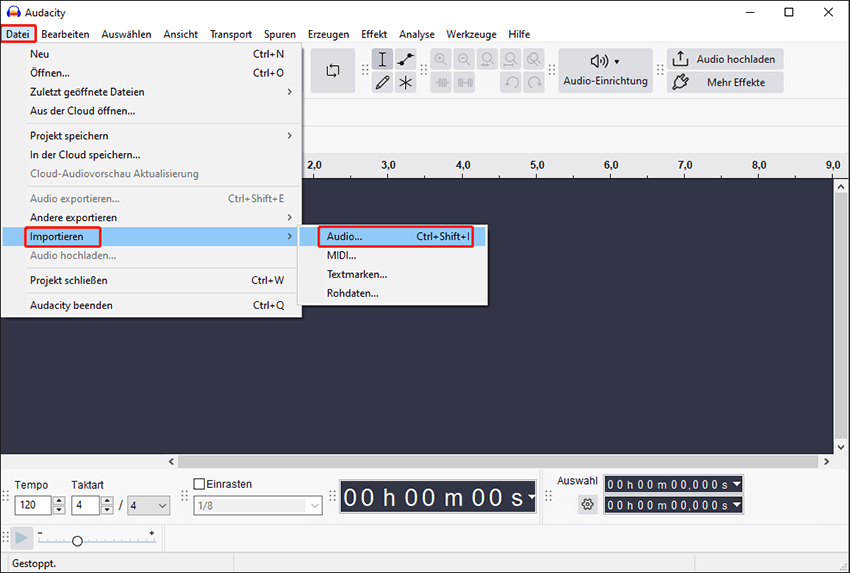Click the horizontal scrollbar track
Image resolution: width=850 pixels, height=573 pixels.
click(x=498, y=462)
